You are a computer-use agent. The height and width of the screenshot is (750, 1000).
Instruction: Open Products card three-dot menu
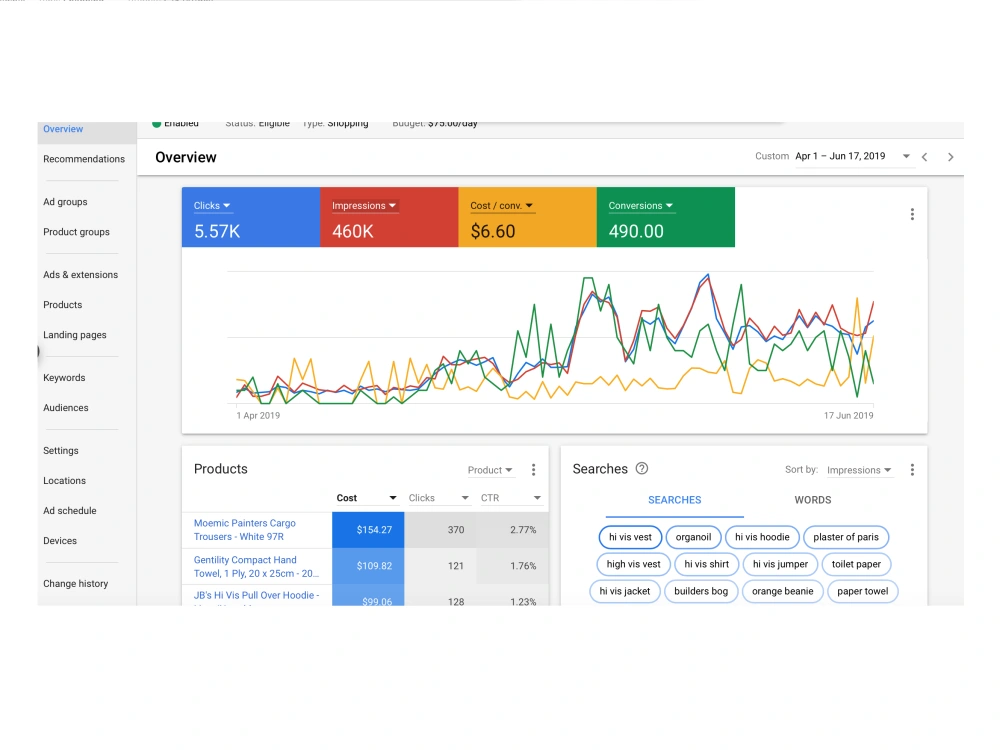point(533,470)
